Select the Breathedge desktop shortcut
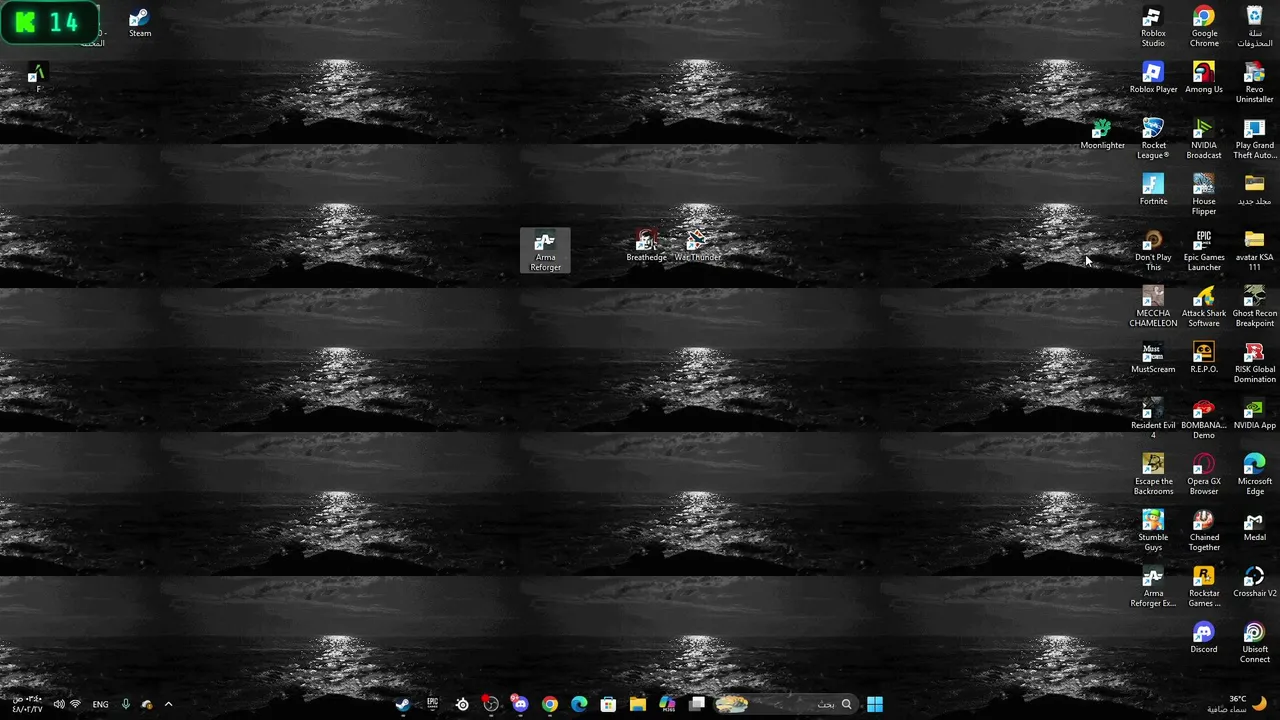This screenshot has width=1280, height=720. click(x=646, y=247)
